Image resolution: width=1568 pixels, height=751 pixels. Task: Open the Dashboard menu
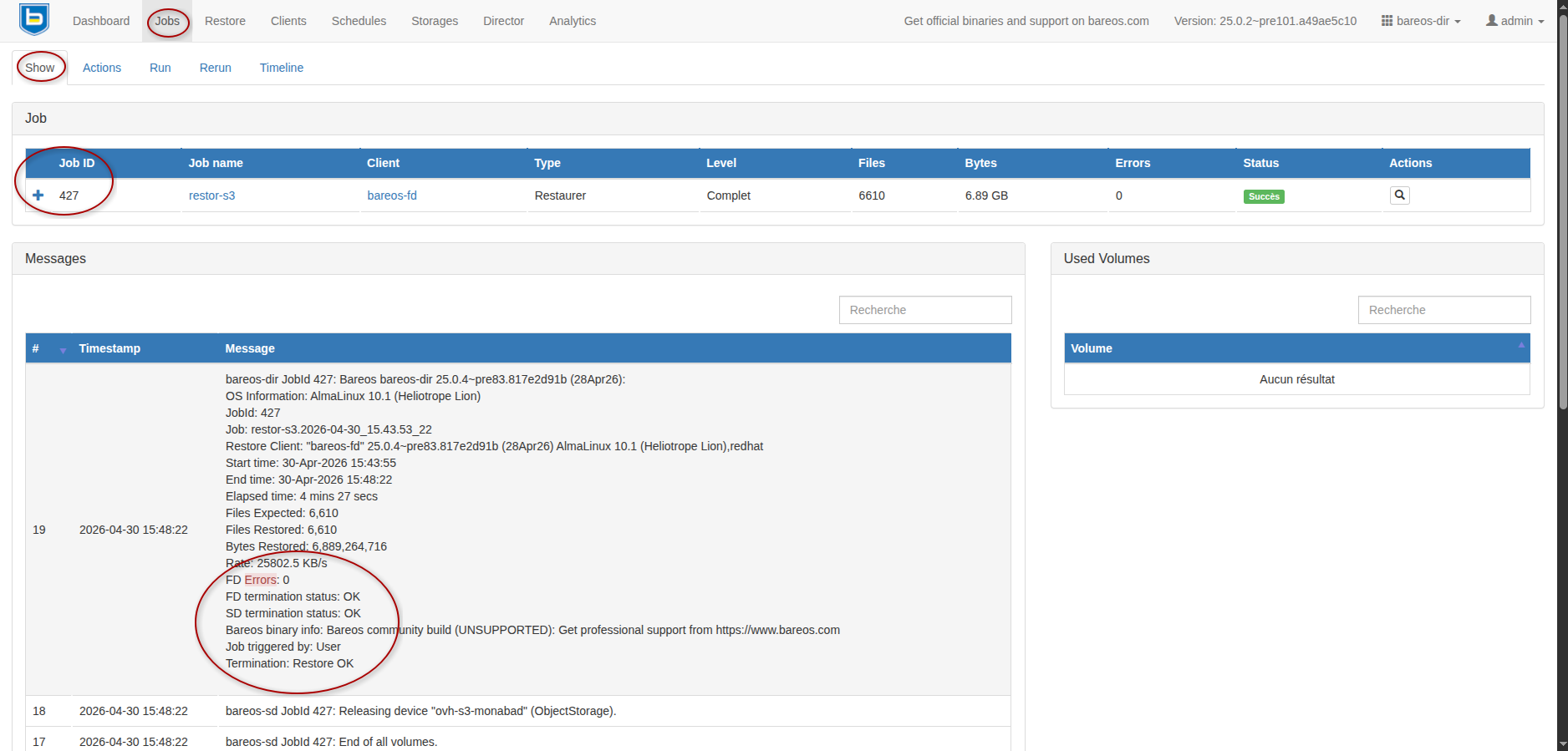click(x=101, y=21)
